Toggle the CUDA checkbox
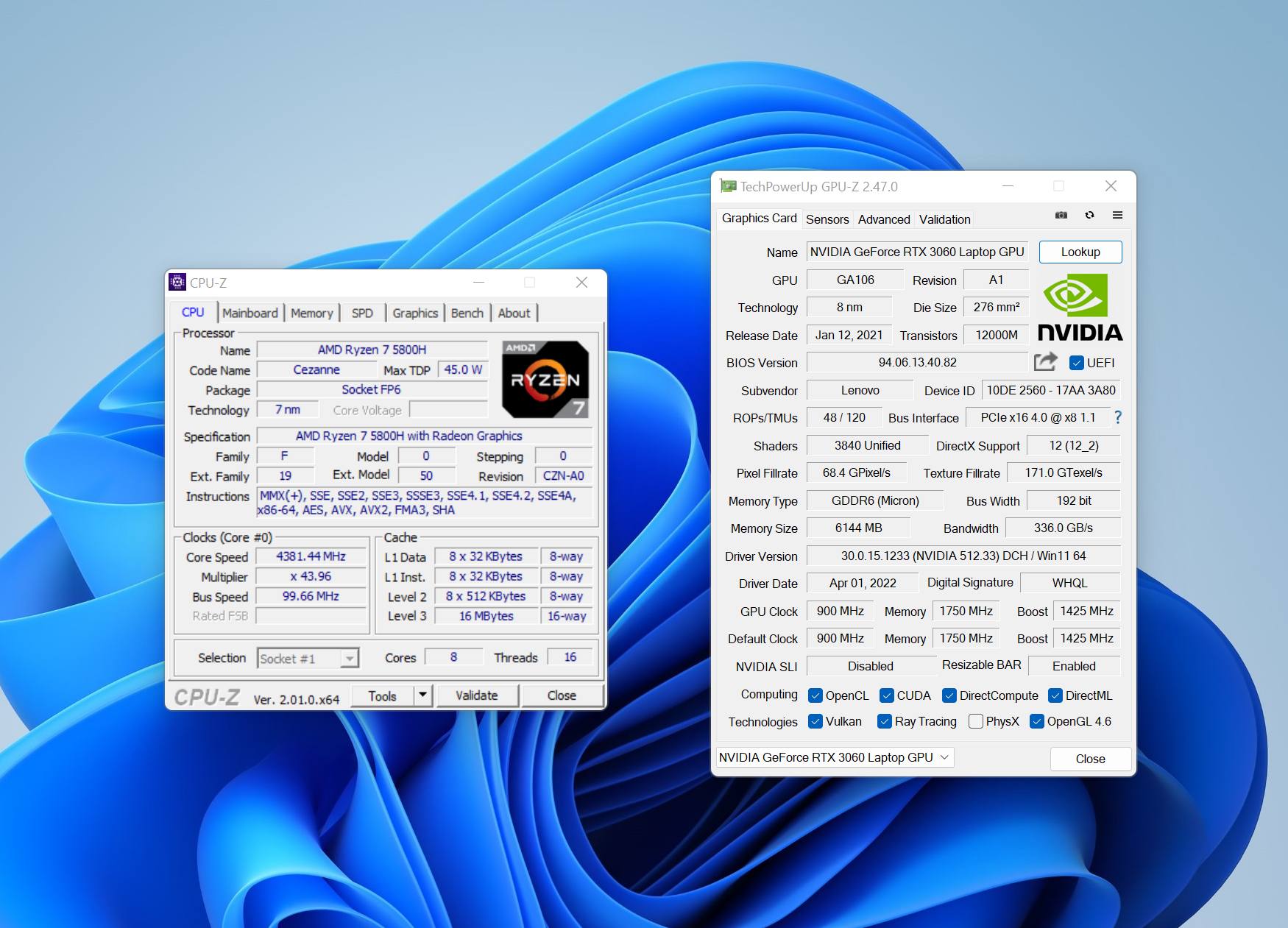Viewport: 1288px width, 928px height. pos(887,695)
